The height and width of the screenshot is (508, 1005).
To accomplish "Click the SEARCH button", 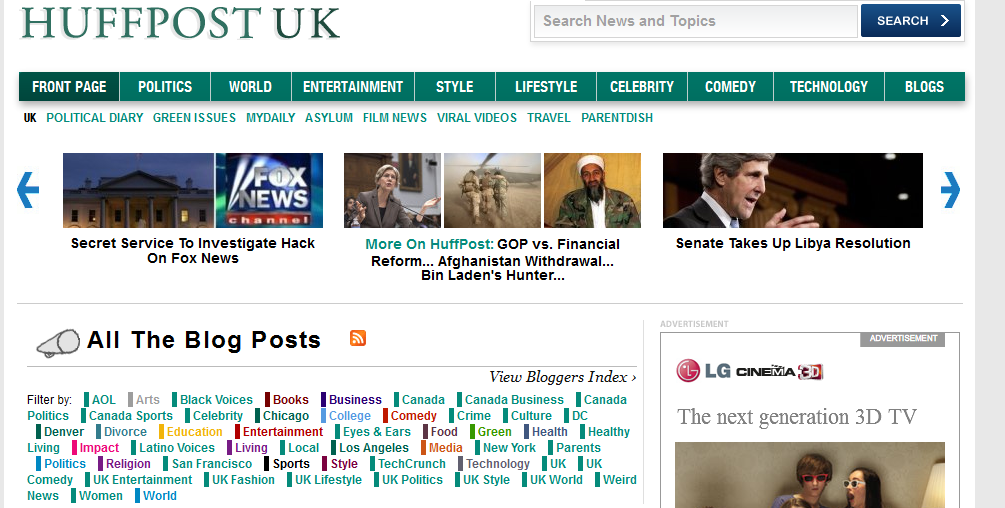I will click(911, 21).
